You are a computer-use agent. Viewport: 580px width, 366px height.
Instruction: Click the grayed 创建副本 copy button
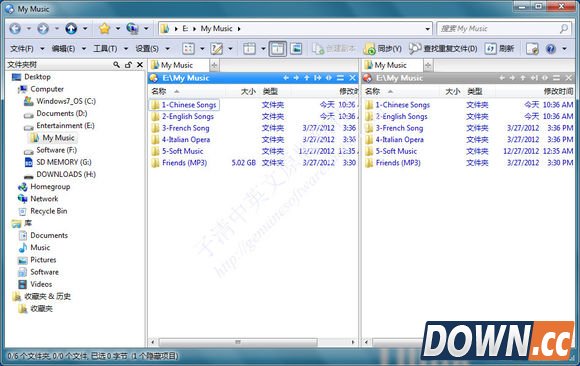tap(334, 48)
